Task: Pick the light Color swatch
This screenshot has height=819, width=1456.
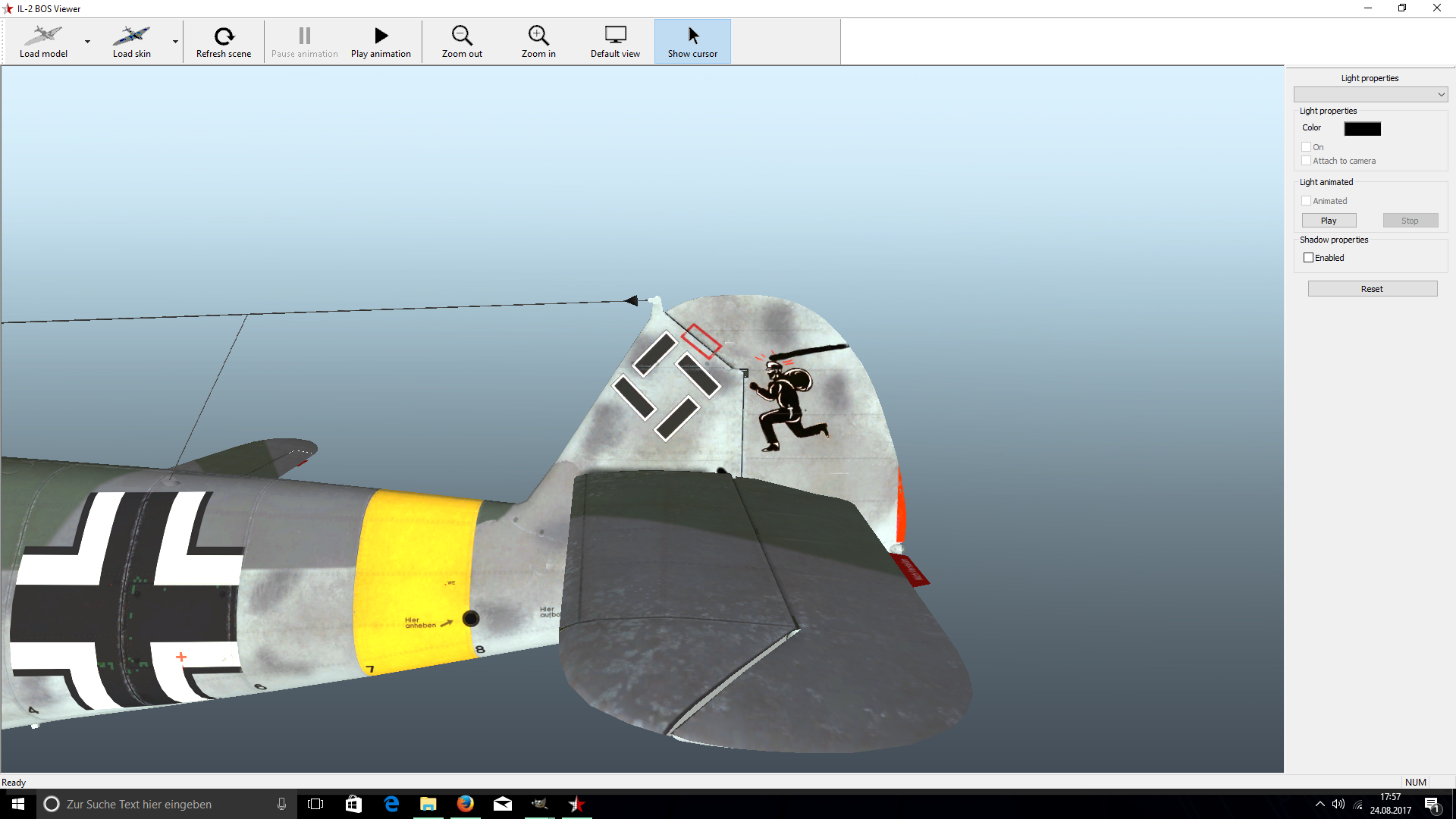Action: click(x=1362, y=129)
